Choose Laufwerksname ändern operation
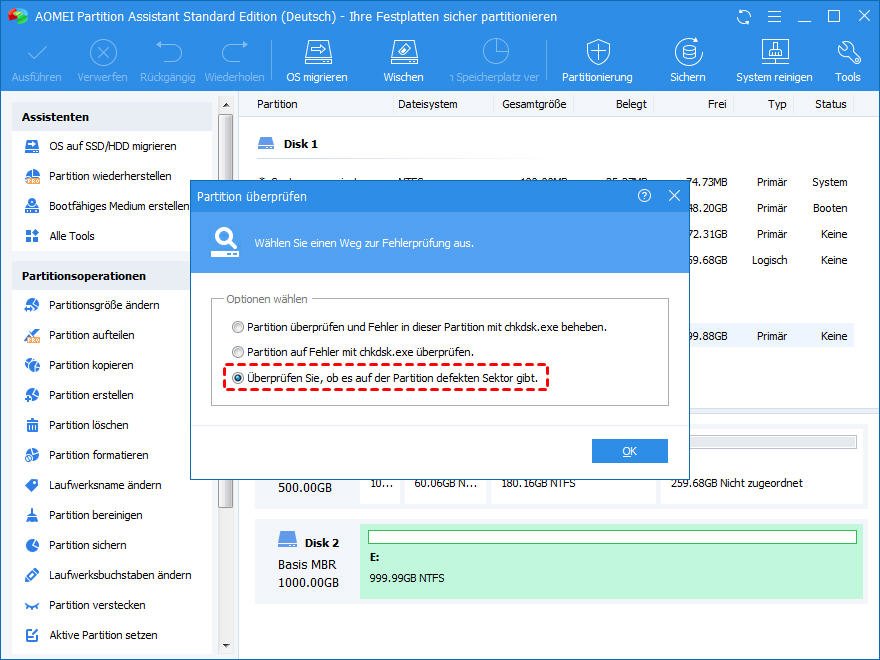Screen dimensions: 880x660 click(x=93, y=485)
